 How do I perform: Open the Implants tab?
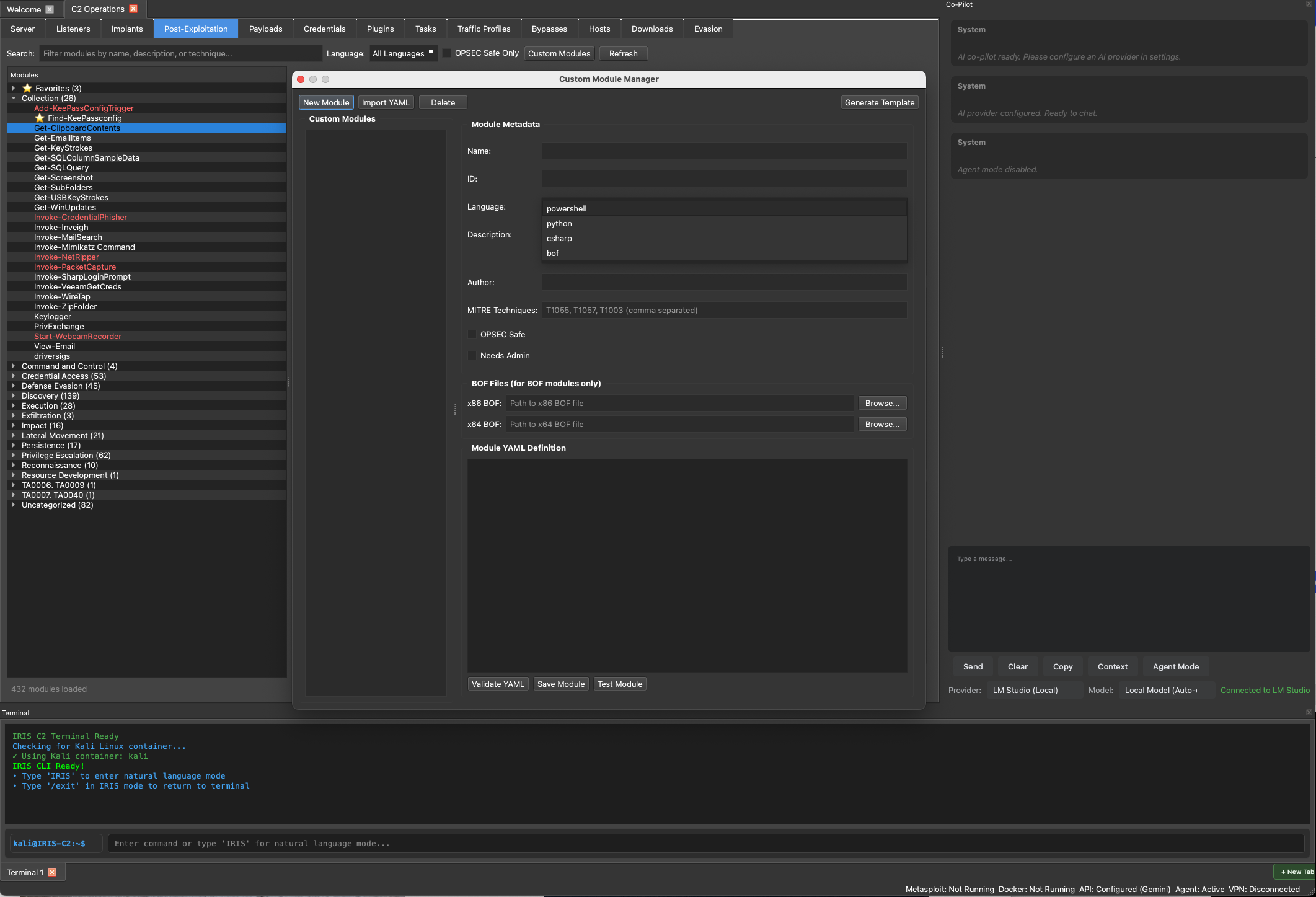pyautogui.click(x=127, y=29)
